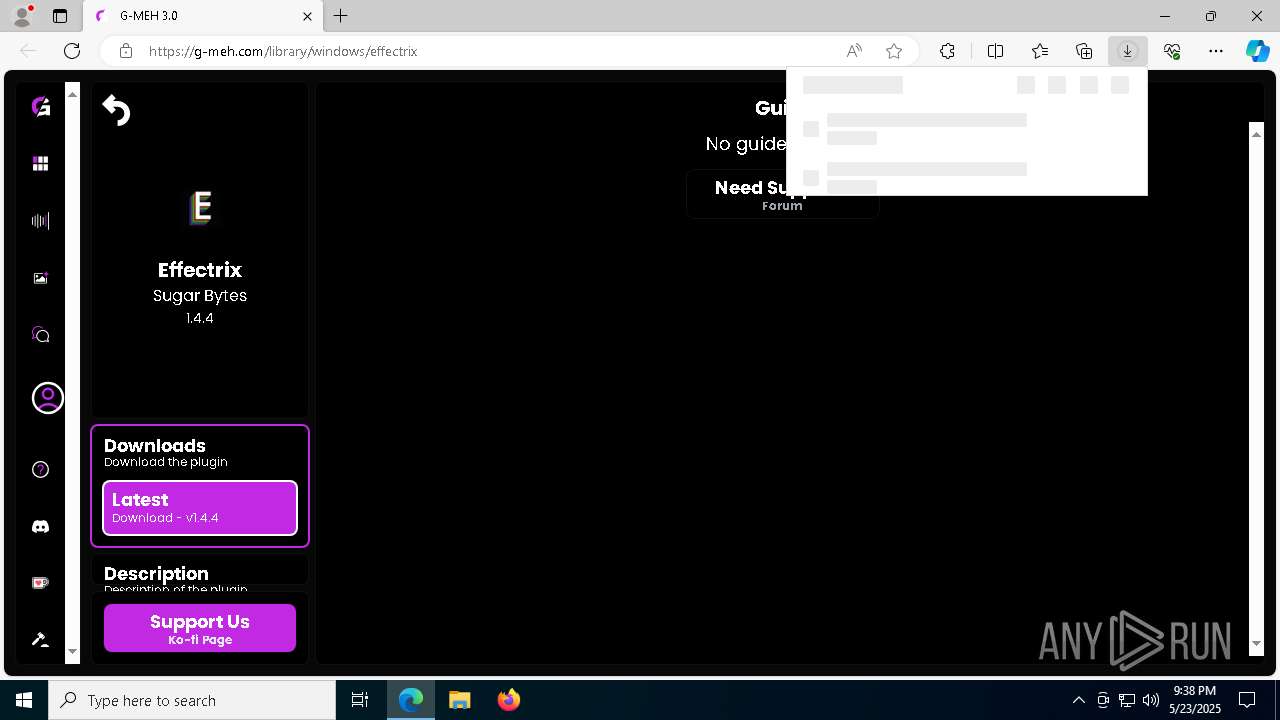Click the taskbar search box
The height and width of the screenshot is (720, 1280).
coord(192,700)
